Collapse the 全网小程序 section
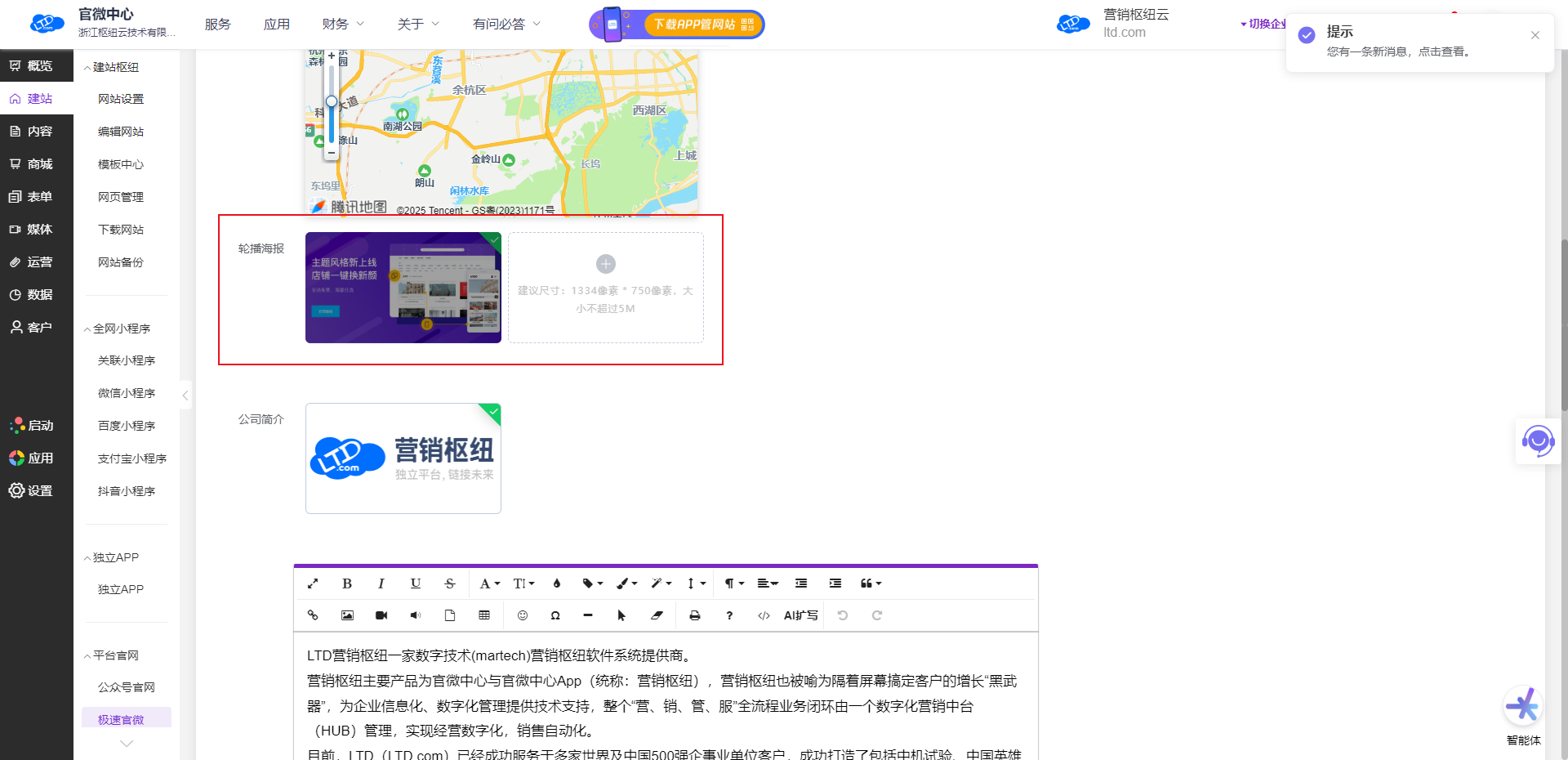 point(117,329)
